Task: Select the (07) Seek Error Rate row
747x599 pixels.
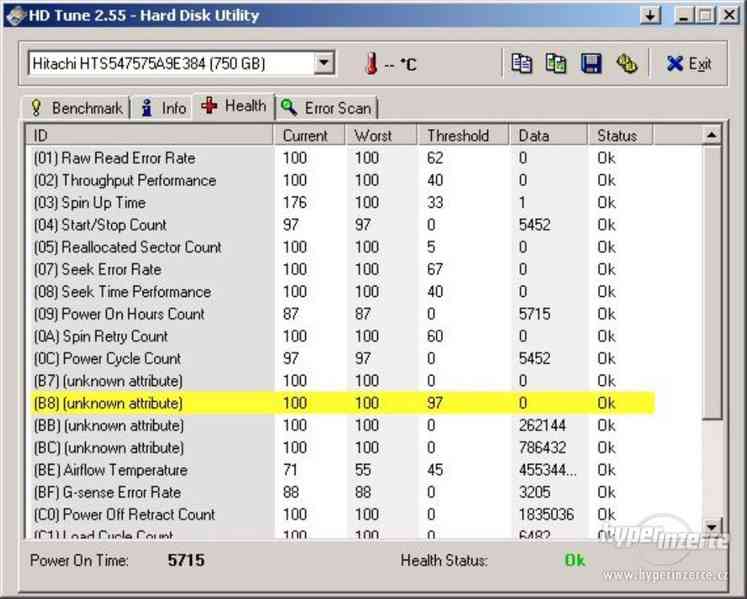Action: 341,269
